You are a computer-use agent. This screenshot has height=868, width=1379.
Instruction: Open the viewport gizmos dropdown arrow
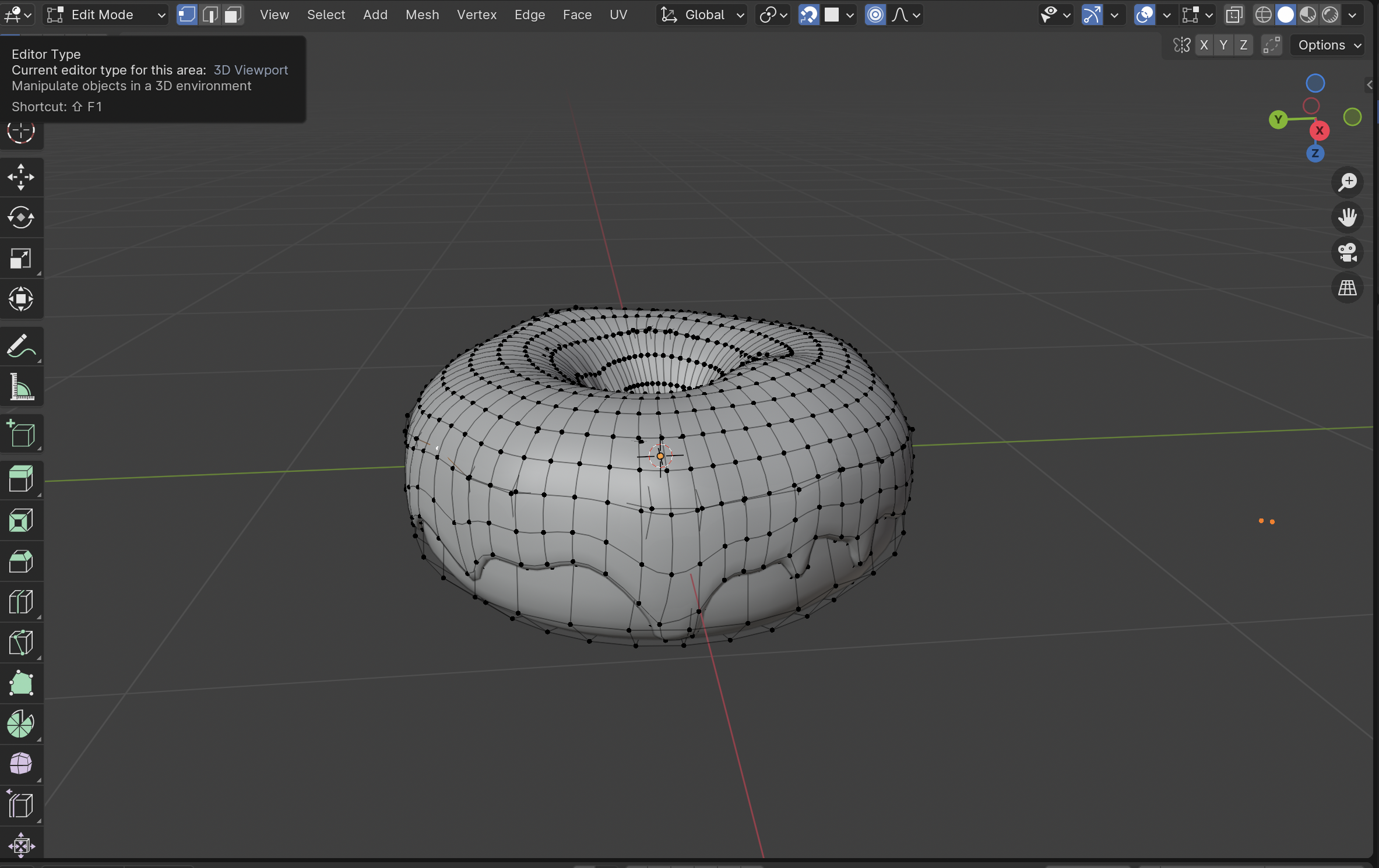click(x=1114, y=15)
